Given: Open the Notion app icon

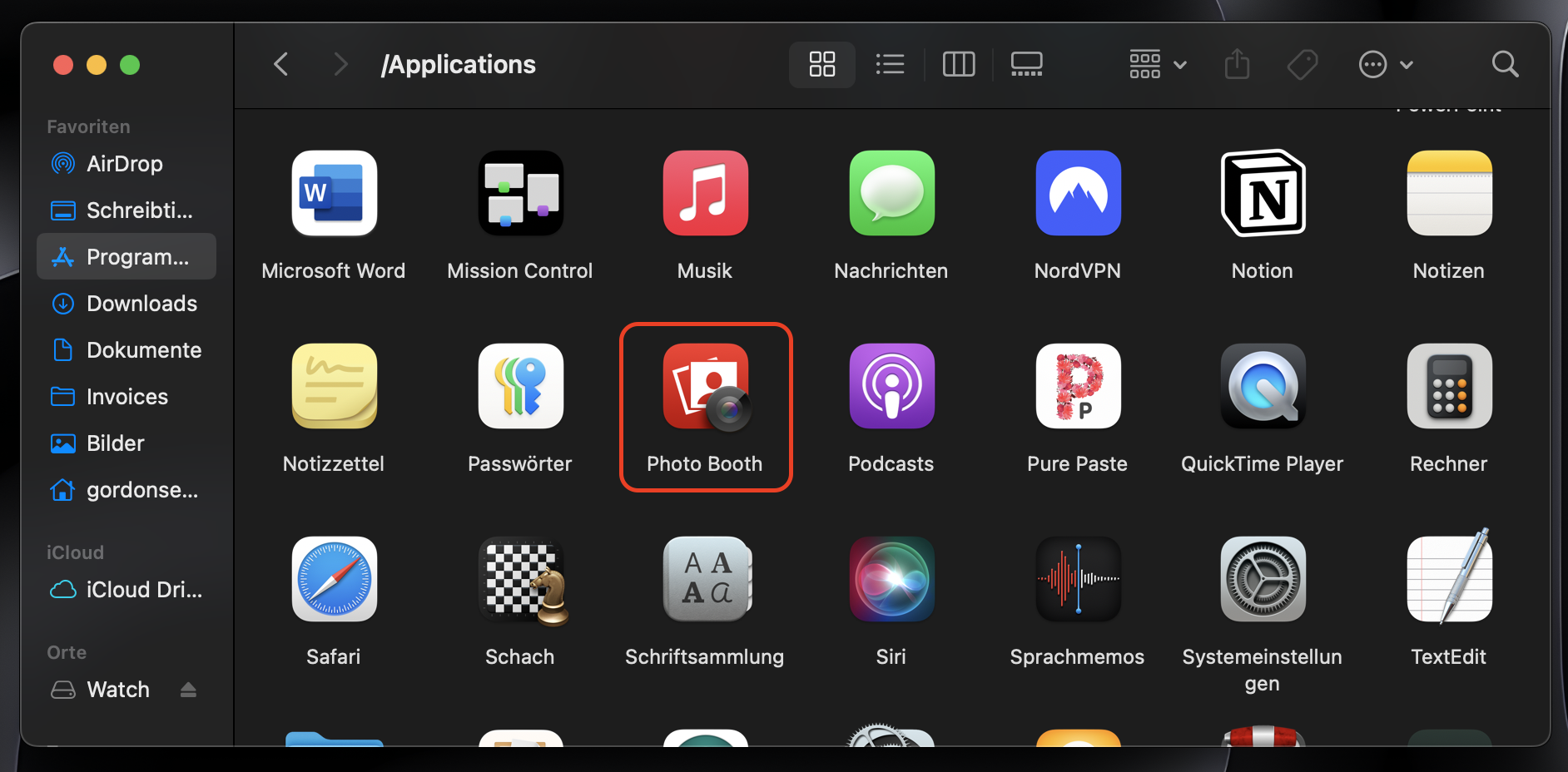Looking at the screenshot, I should pyautogui.click(x=1263, y=193).
